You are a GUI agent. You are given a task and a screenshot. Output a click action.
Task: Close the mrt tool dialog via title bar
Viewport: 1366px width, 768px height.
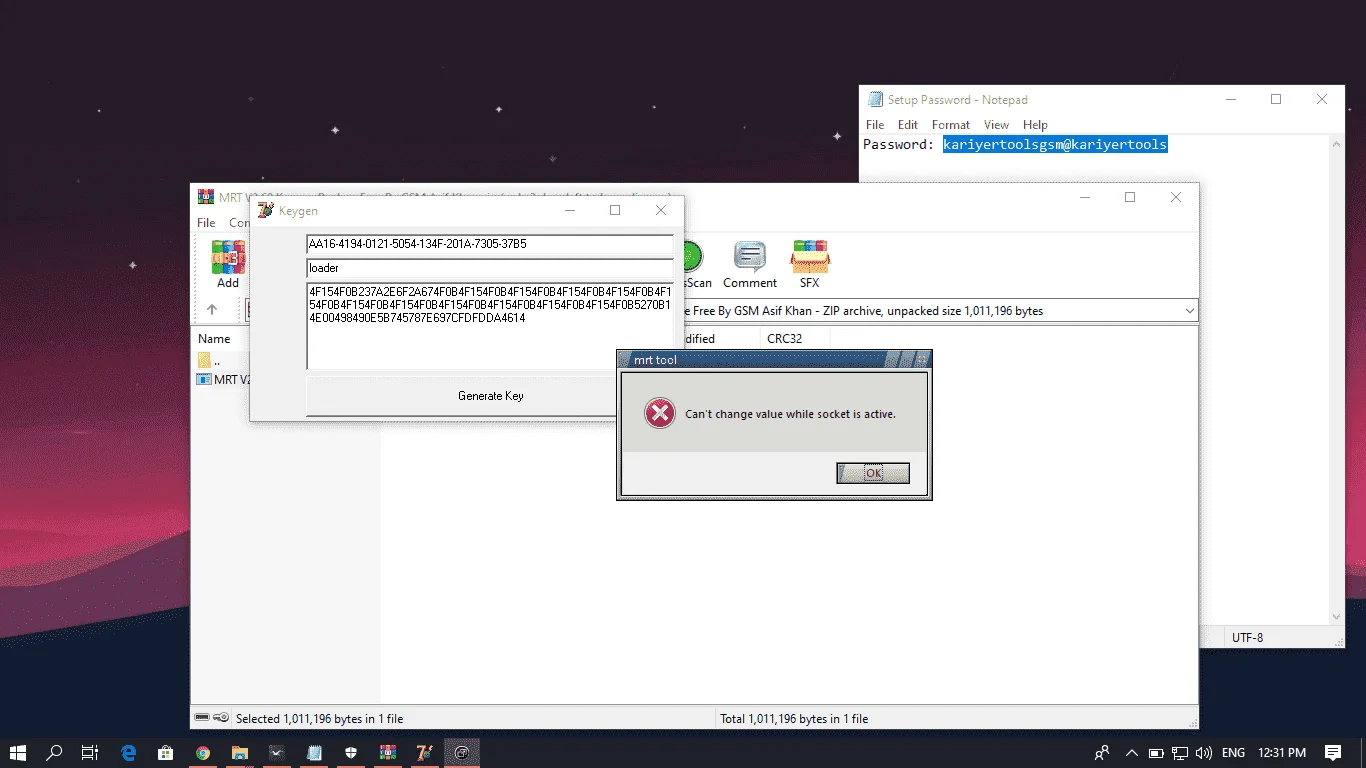pyautogui.click(x=923, y=359)
